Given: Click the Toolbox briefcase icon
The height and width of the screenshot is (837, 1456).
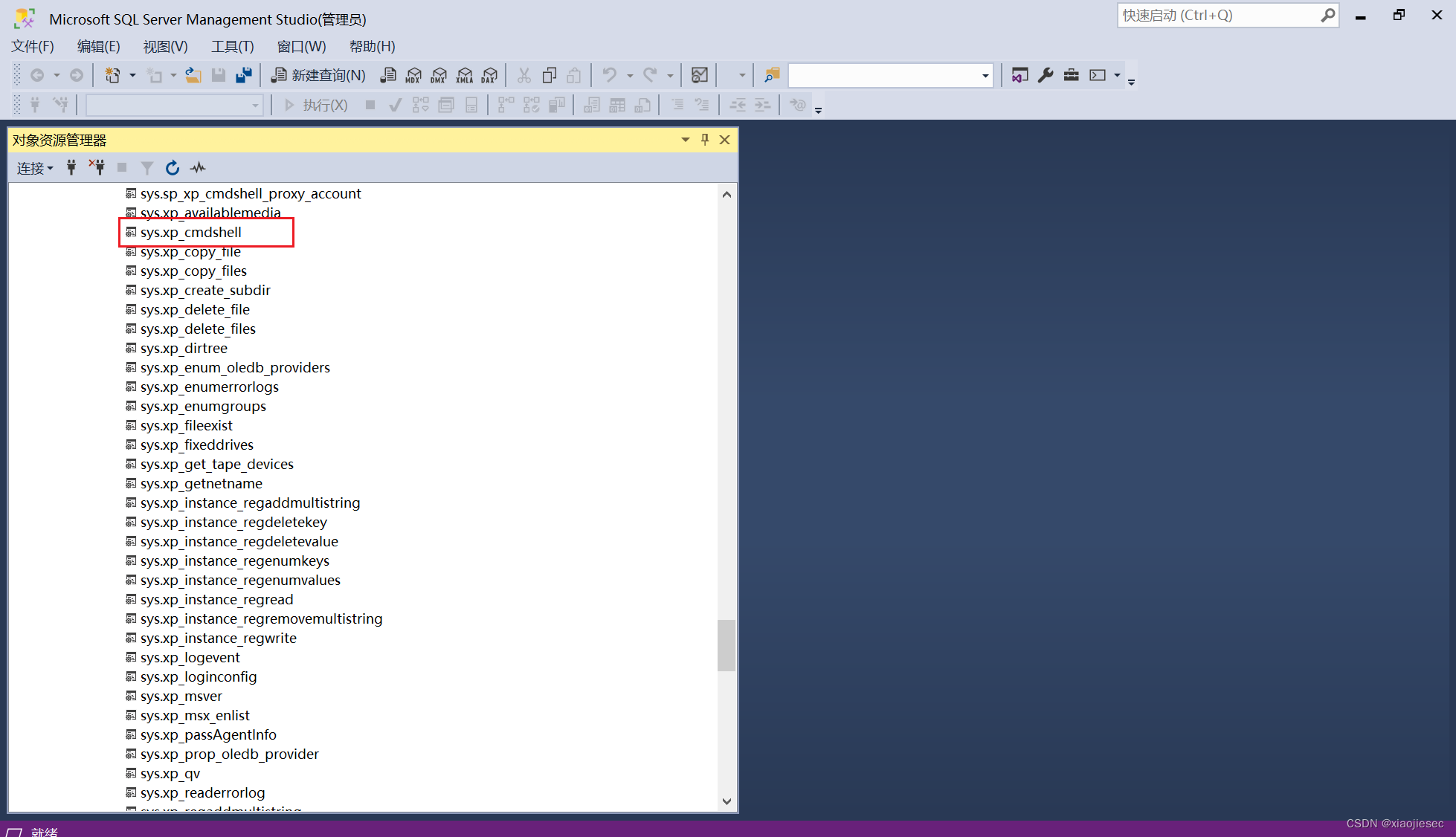Looking at the screenshot, I should point(1071,75).
